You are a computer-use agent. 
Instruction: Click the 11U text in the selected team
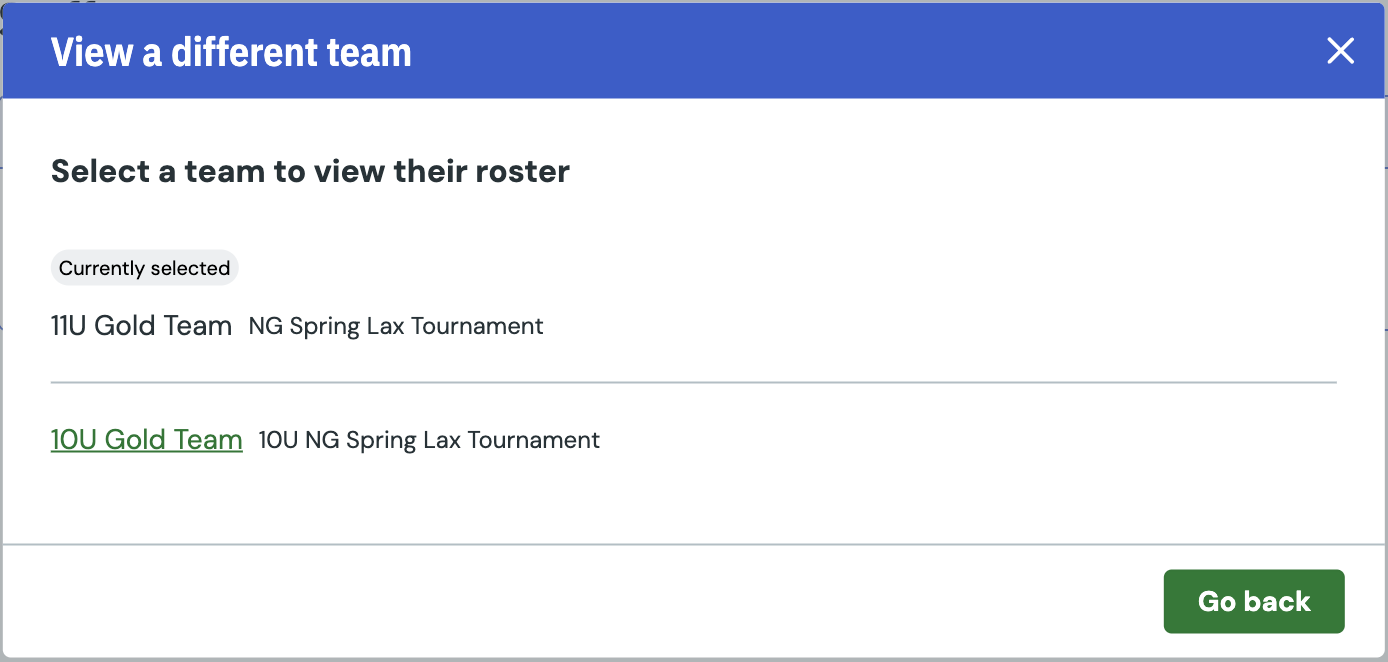69,326
